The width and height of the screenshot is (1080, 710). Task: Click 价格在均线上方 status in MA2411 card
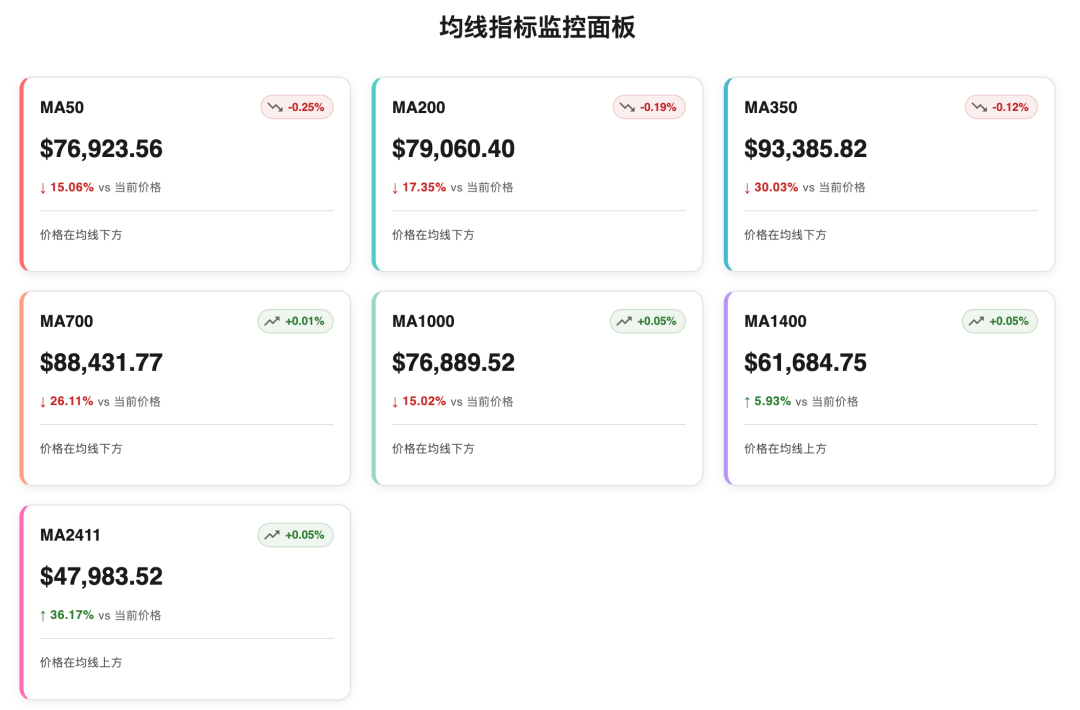tap(81, 662)
